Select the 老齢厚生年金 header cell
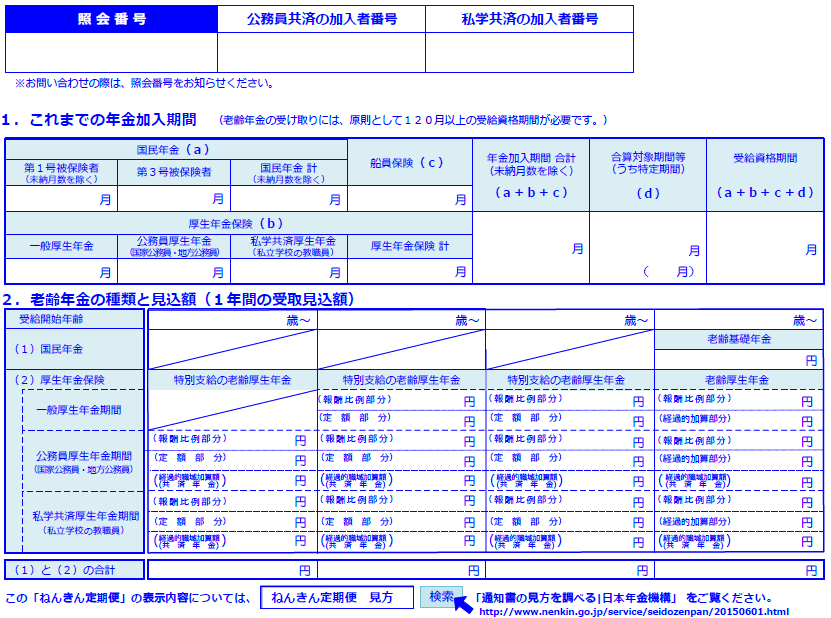Image resolution: width=831 pixels, height=618 pixels. point(739,380)
